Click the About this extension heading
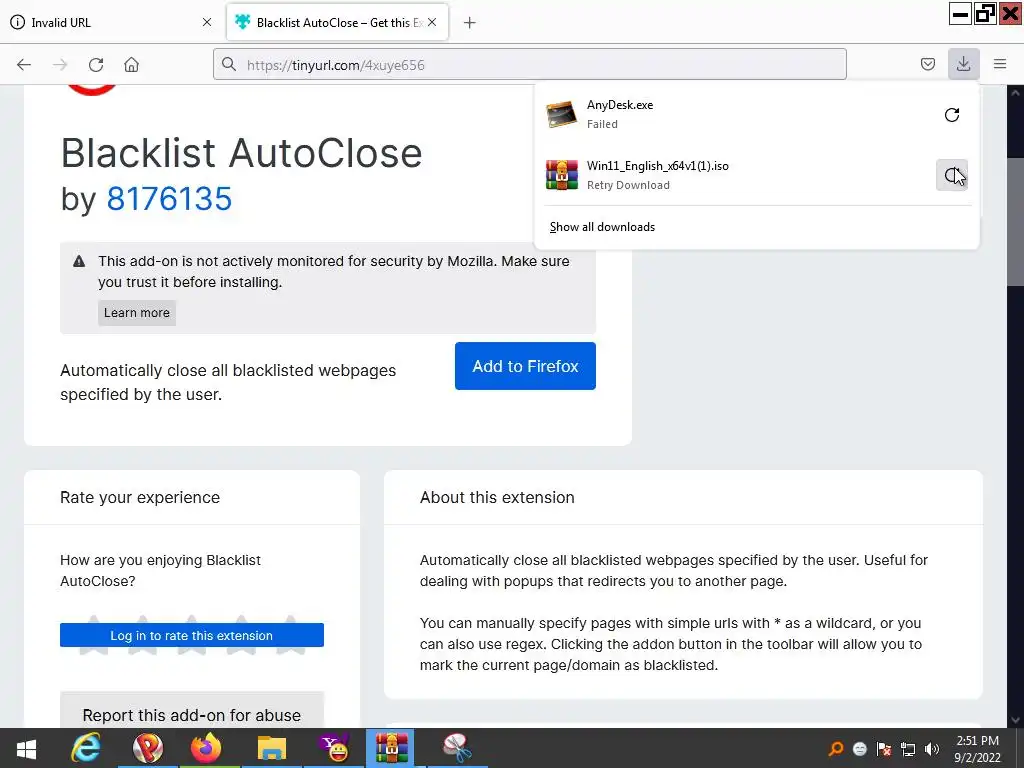Screen dimensions: 1024x768 (x=497, y=497)
